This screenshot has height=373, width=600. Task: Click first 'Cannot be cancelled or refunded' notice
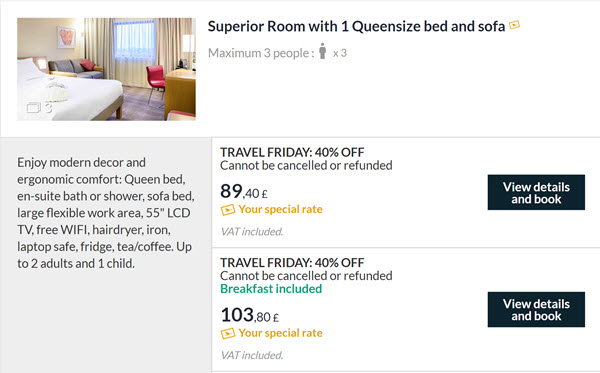[306, 165]
